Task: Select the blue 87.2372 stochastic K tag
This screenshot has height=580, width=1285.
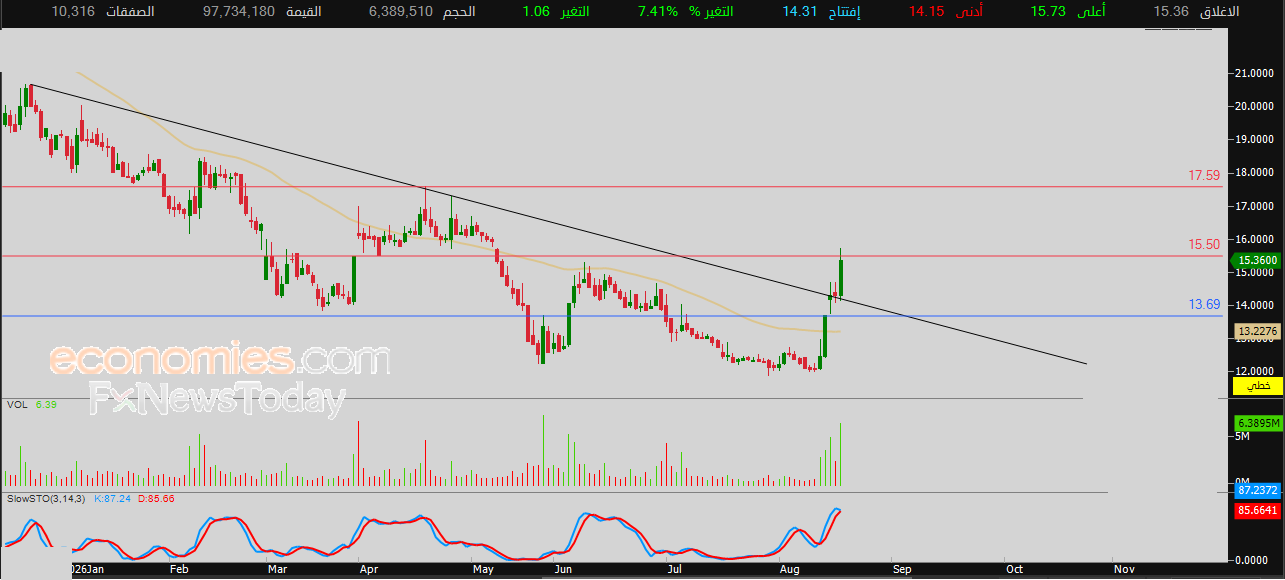Action: (1257, 491)
